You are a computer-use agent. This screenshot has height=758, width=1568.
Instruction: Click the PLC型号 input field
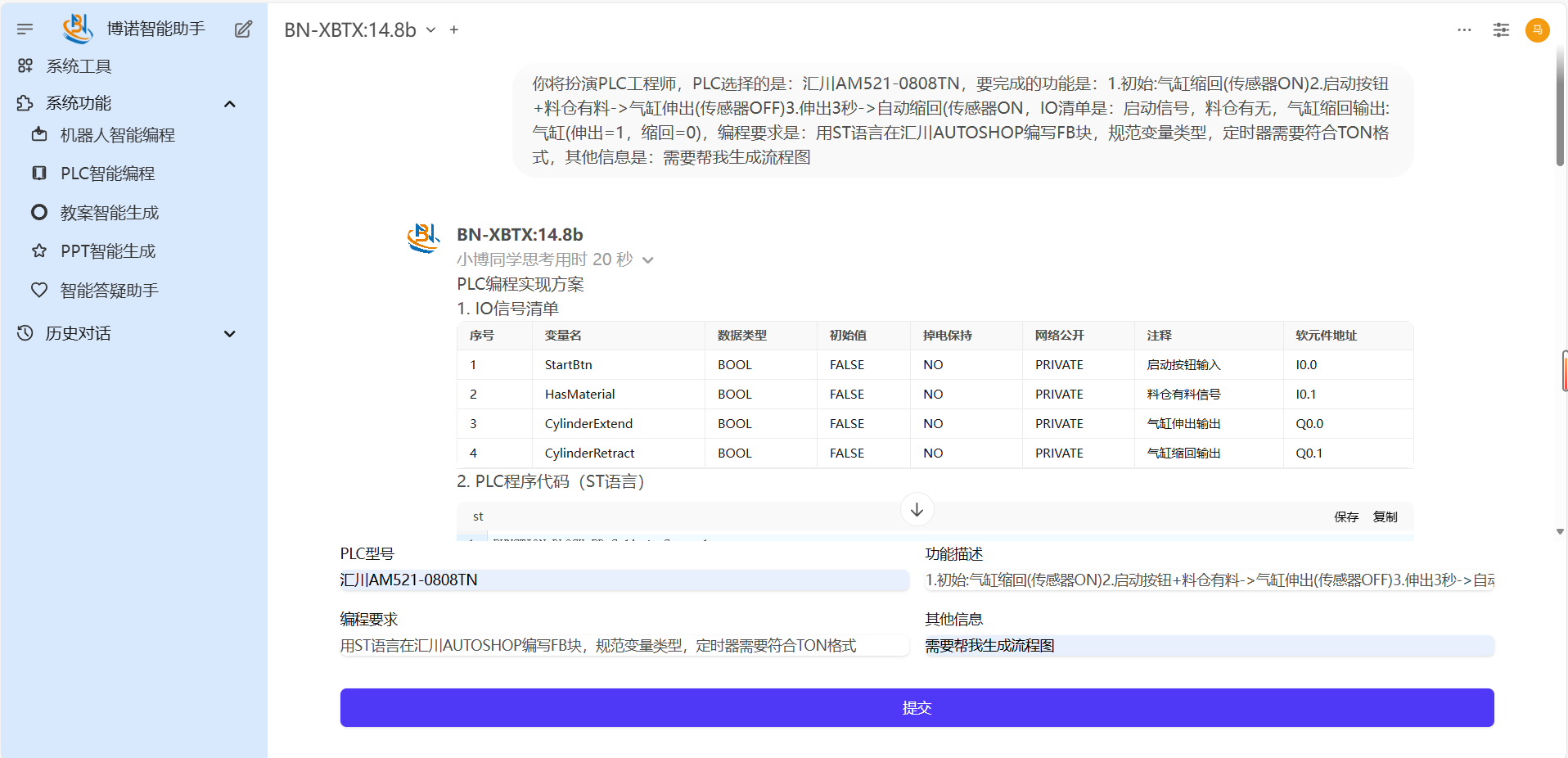[x=624, y=580]
